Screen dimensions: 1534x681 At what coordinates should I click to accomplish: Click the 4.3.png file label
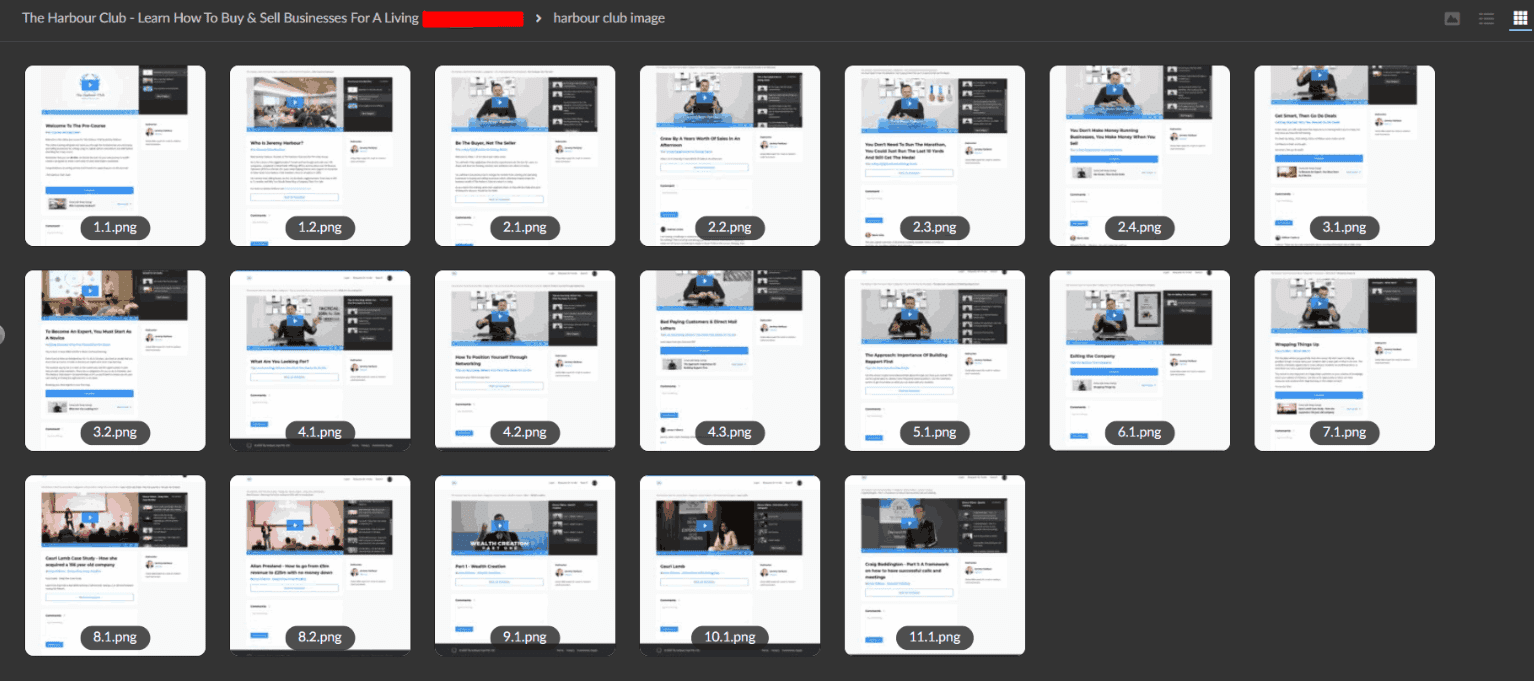[730, 432]
